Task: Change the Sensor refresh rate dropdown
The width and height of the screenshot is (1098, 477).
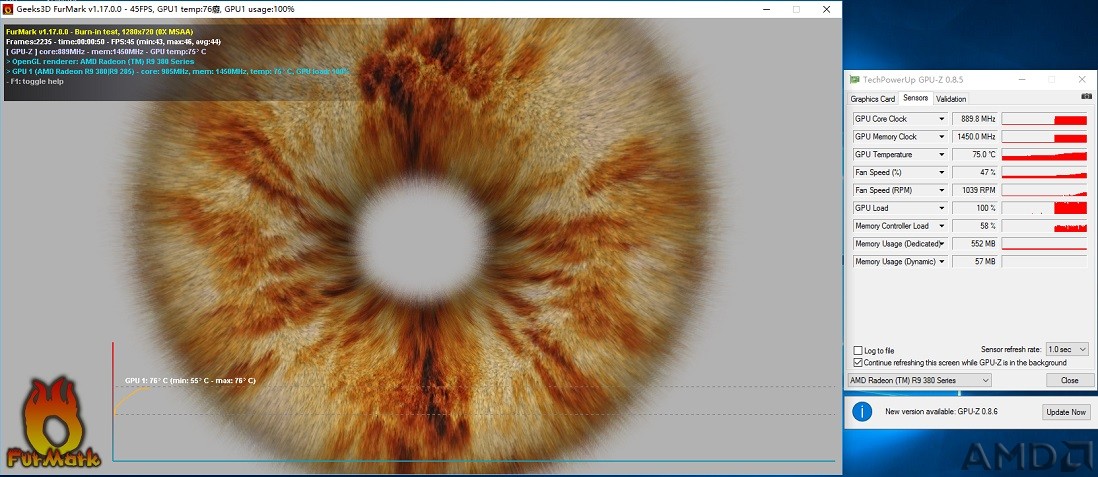Action: (1067, 349)
